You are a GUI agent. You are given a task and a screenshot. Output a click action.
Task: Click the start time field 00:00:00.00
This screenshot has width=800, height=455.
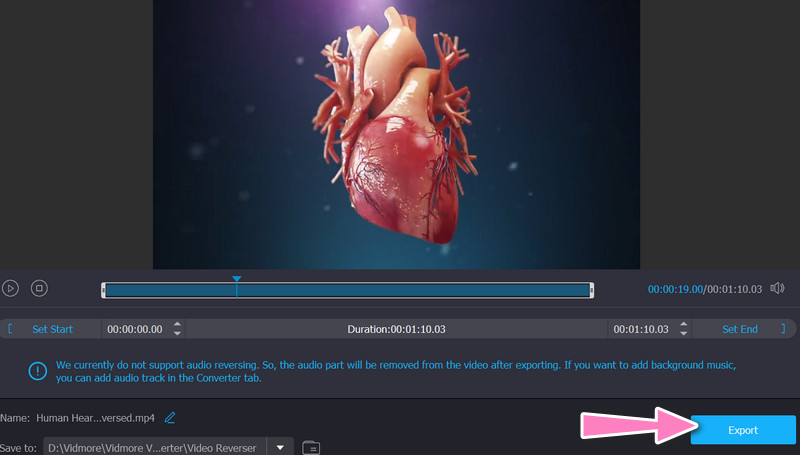(x=134, y=329)
